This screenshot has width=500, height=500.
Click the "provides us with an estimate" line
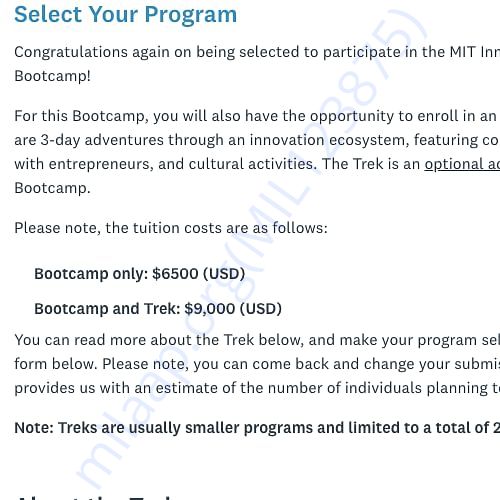257,388
